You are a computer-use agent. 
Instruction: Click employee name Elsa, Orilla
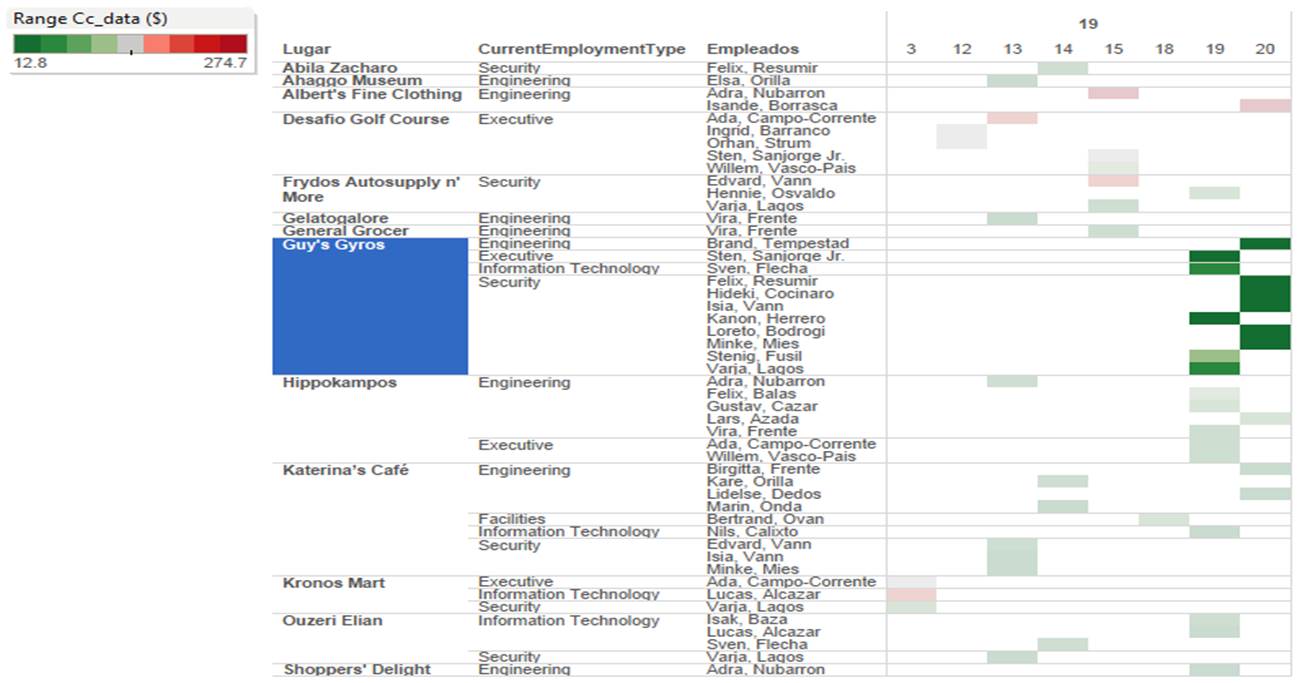click(x=748, y=81)
